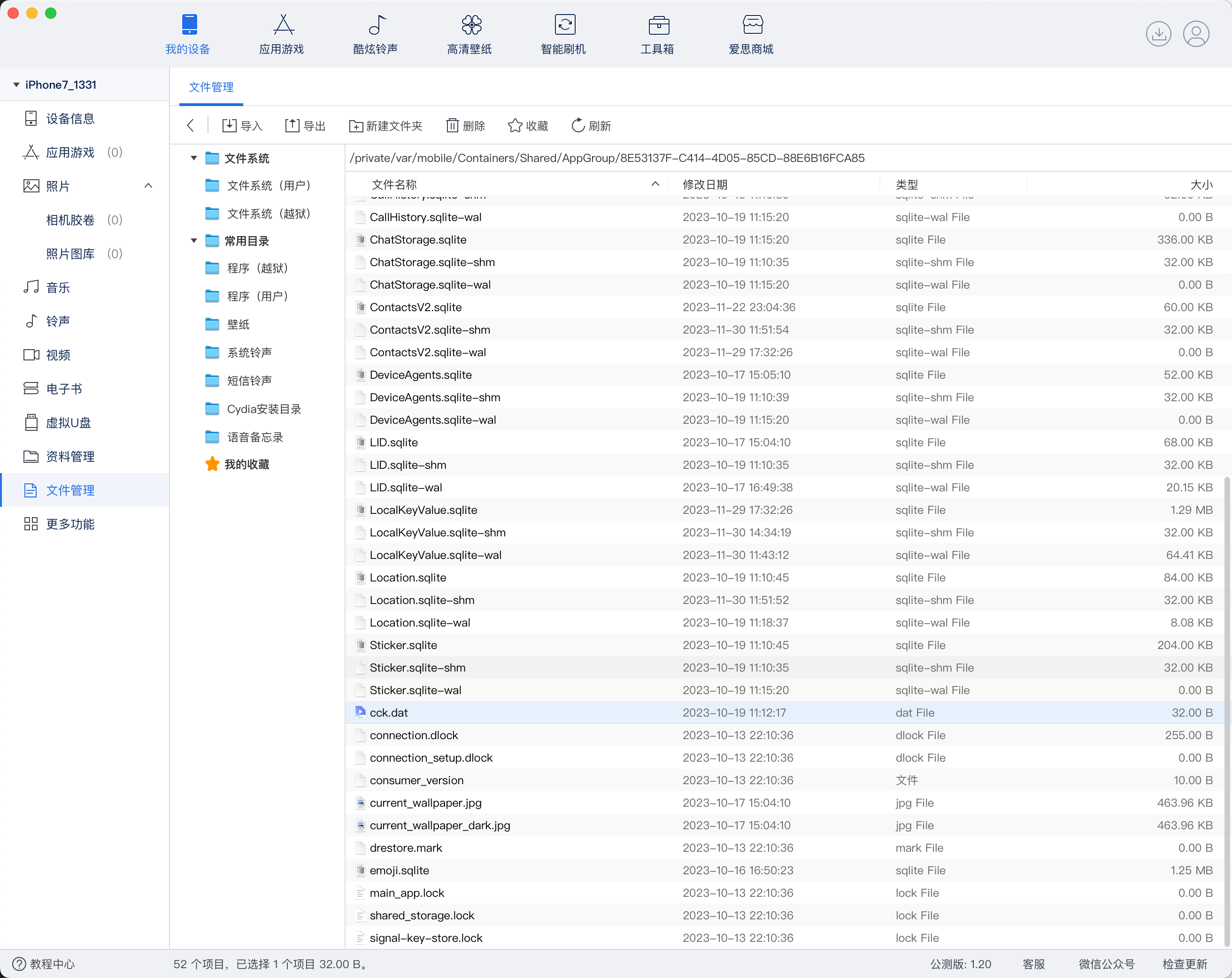Open the Cydia安装目录 folder
Viewport: 1232px width, 978px height.
pyautogui.click(x=254, y=409)
